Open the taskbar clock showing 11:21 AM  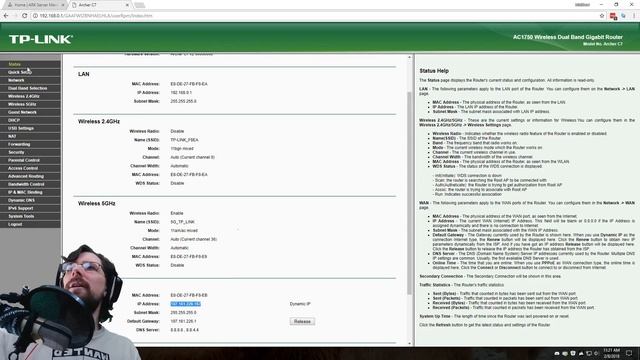611,353
